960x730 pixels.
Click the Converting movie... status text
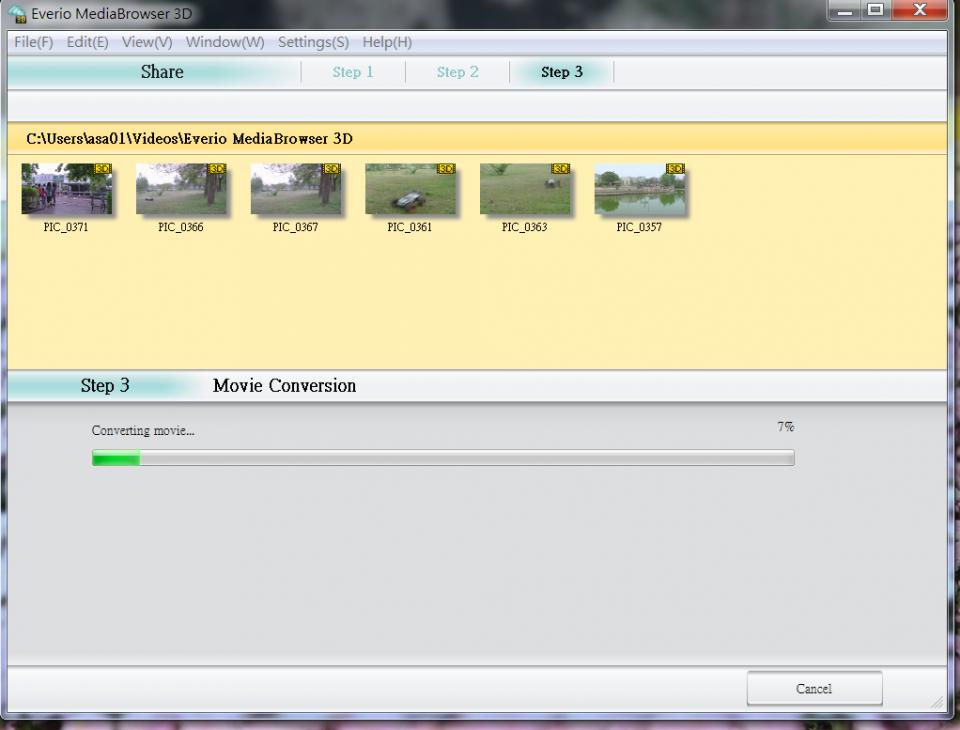tap(143, 431)
